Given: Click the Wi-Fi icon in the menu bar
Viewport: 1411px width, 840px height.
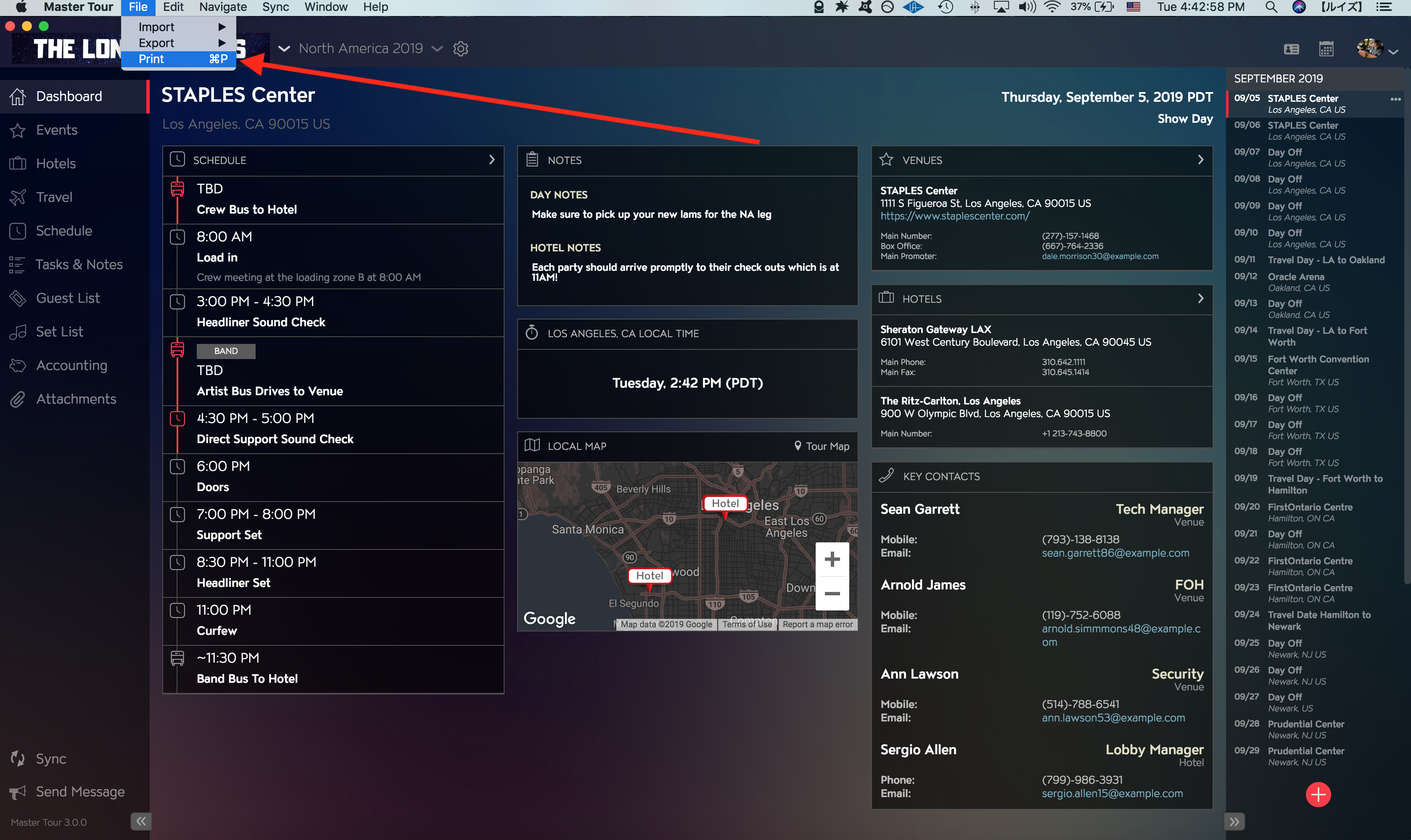Looking at the screenshot, I should (1052, 8).
